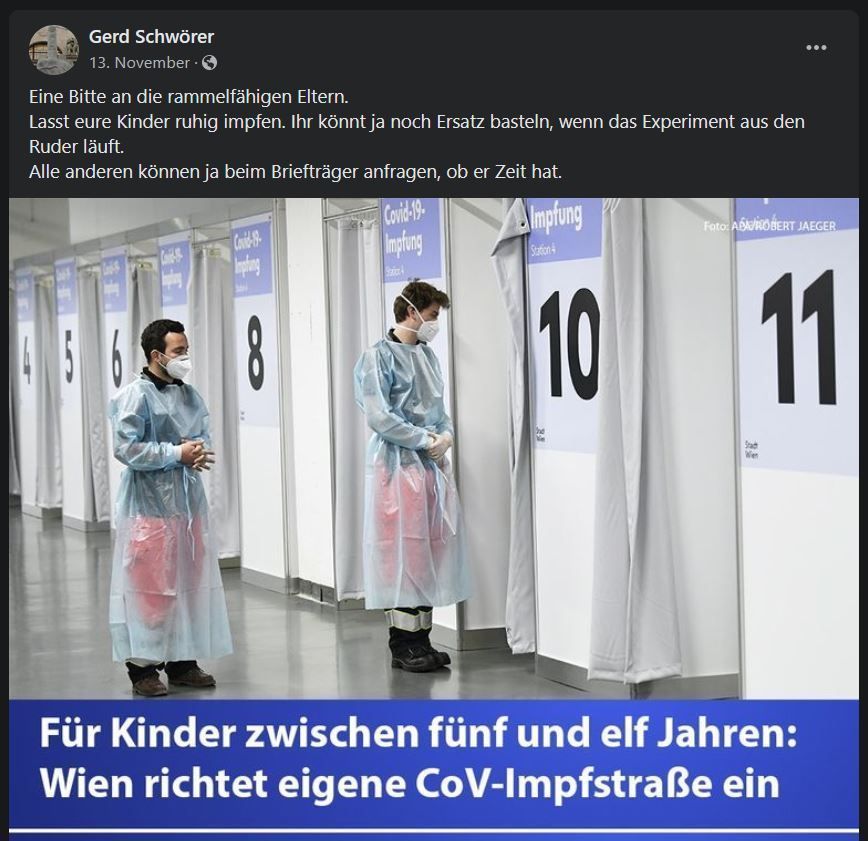
Task: Click the headline line 'Wien richtet eigene CoV-Impfstraße ein'
Action: point(410,783)
